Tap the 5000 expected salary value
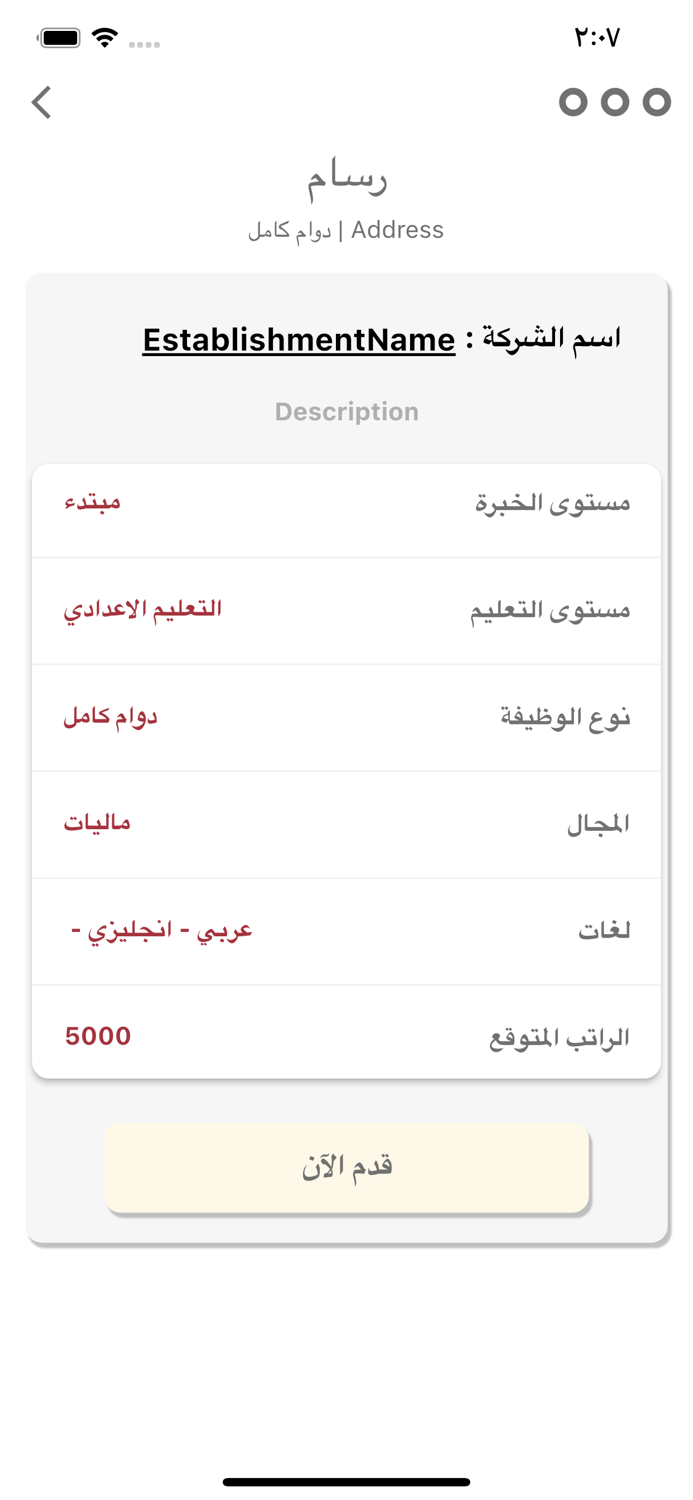This screenshot has height=1500, width=693. pos(98,1037)
